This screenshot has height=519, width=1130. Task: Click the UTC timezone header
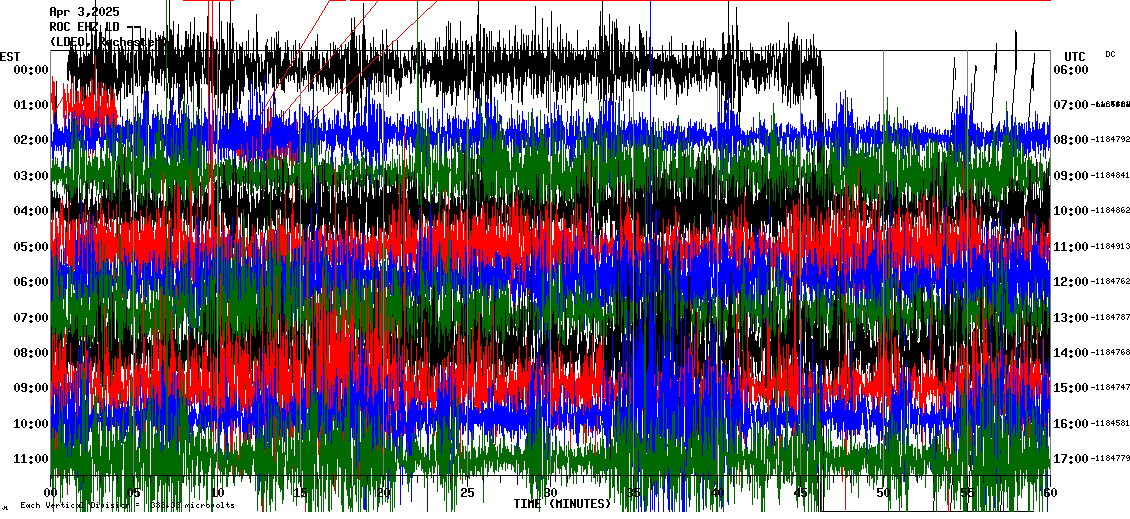point(1075,56)
